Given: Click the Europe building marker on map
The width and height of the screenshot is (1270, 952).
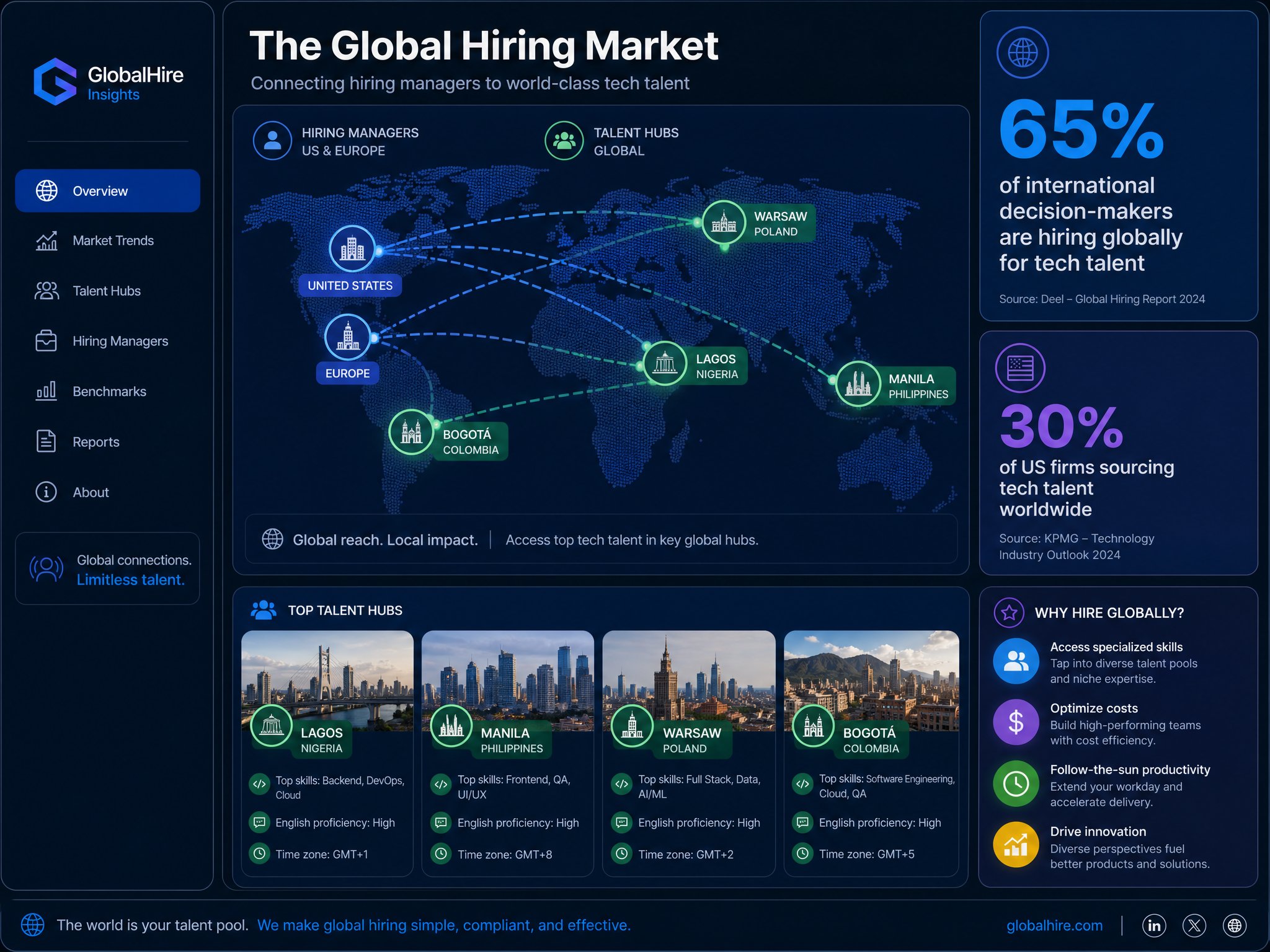Looking at the screenshot, I should click(x=348, y=337).
